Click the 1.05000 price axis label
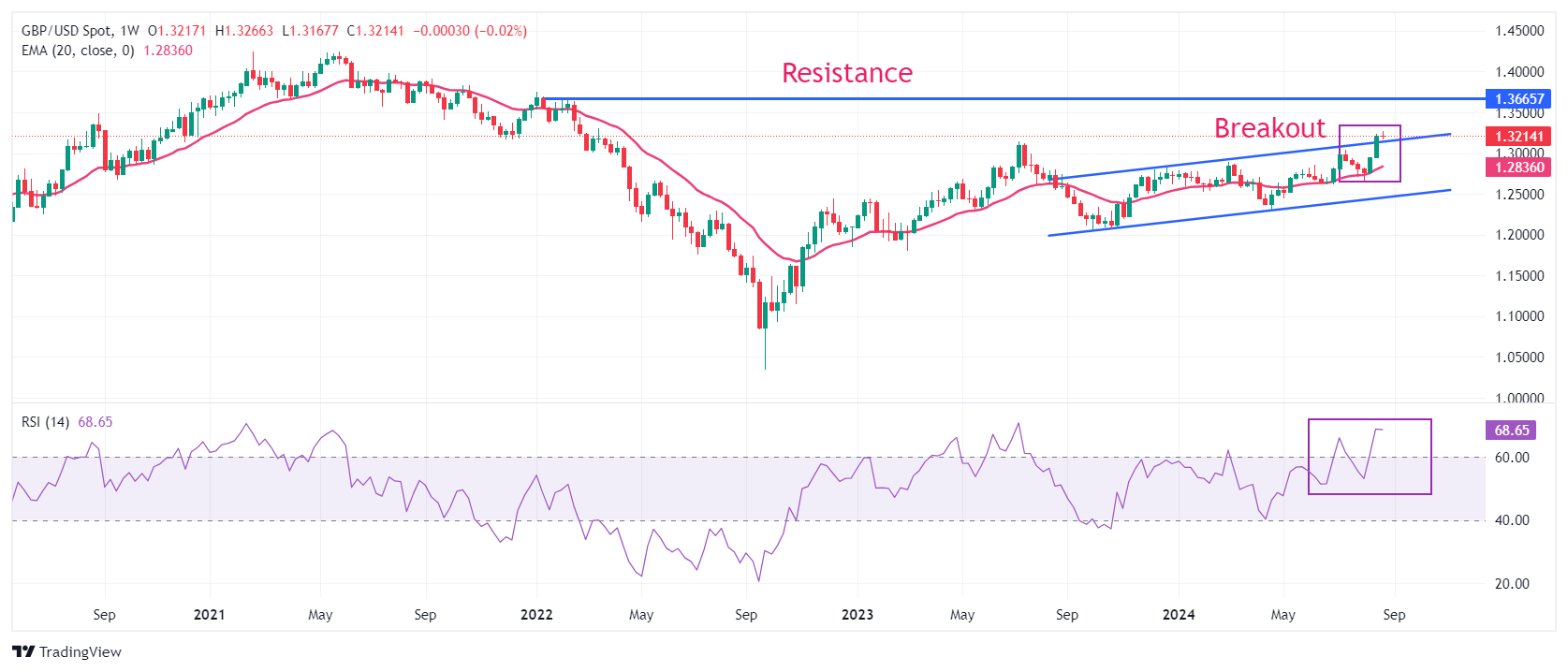This screenshot has height=672, width=1568. click(1518, 358)
